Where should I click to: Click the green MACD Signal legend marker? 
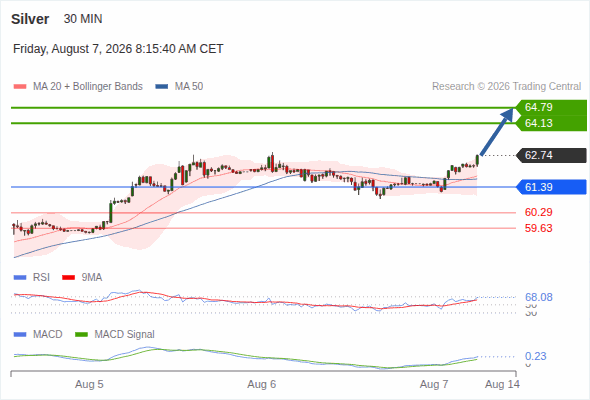[x=81, y=335]
